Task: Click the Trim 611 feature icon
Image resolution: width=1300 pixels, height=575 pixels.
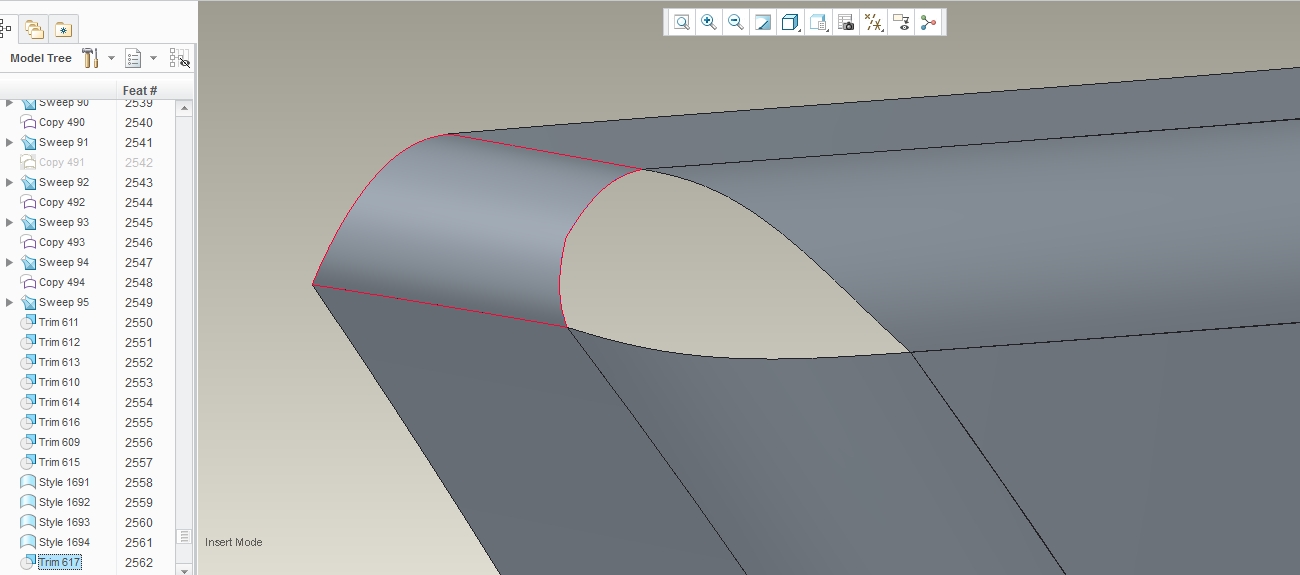Action: point(28,322)
